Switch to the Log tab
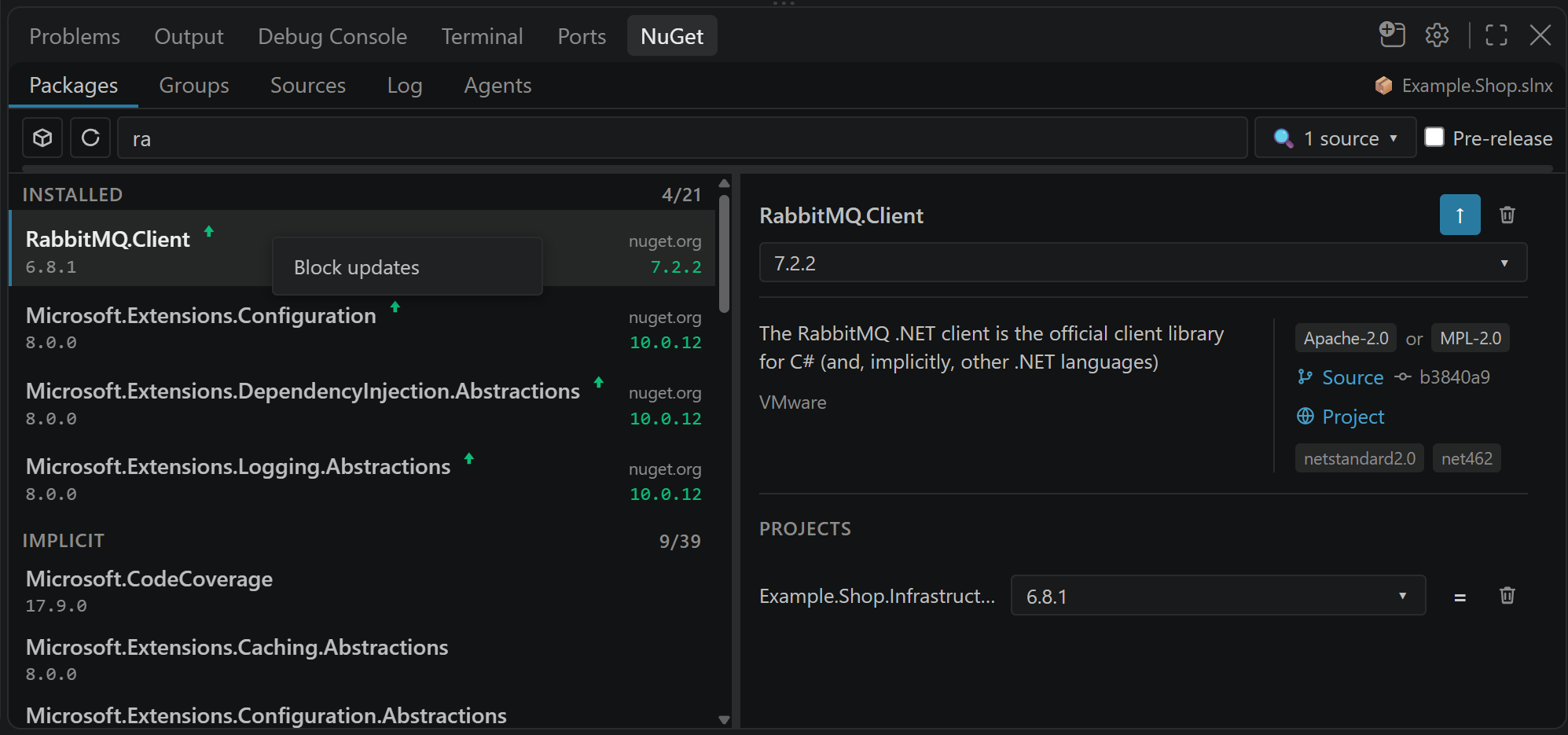Viewport: 1568px width, 735px height. click(x=405, y=85)
